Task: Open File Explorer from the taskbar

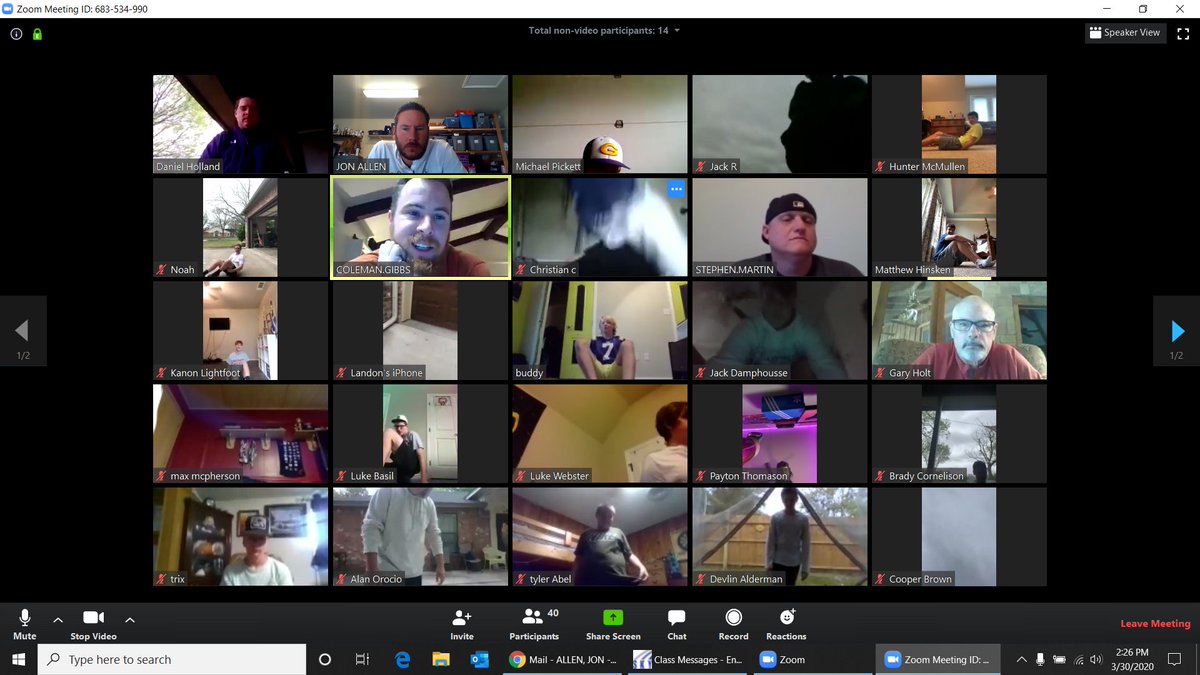Action: point(440,659)
